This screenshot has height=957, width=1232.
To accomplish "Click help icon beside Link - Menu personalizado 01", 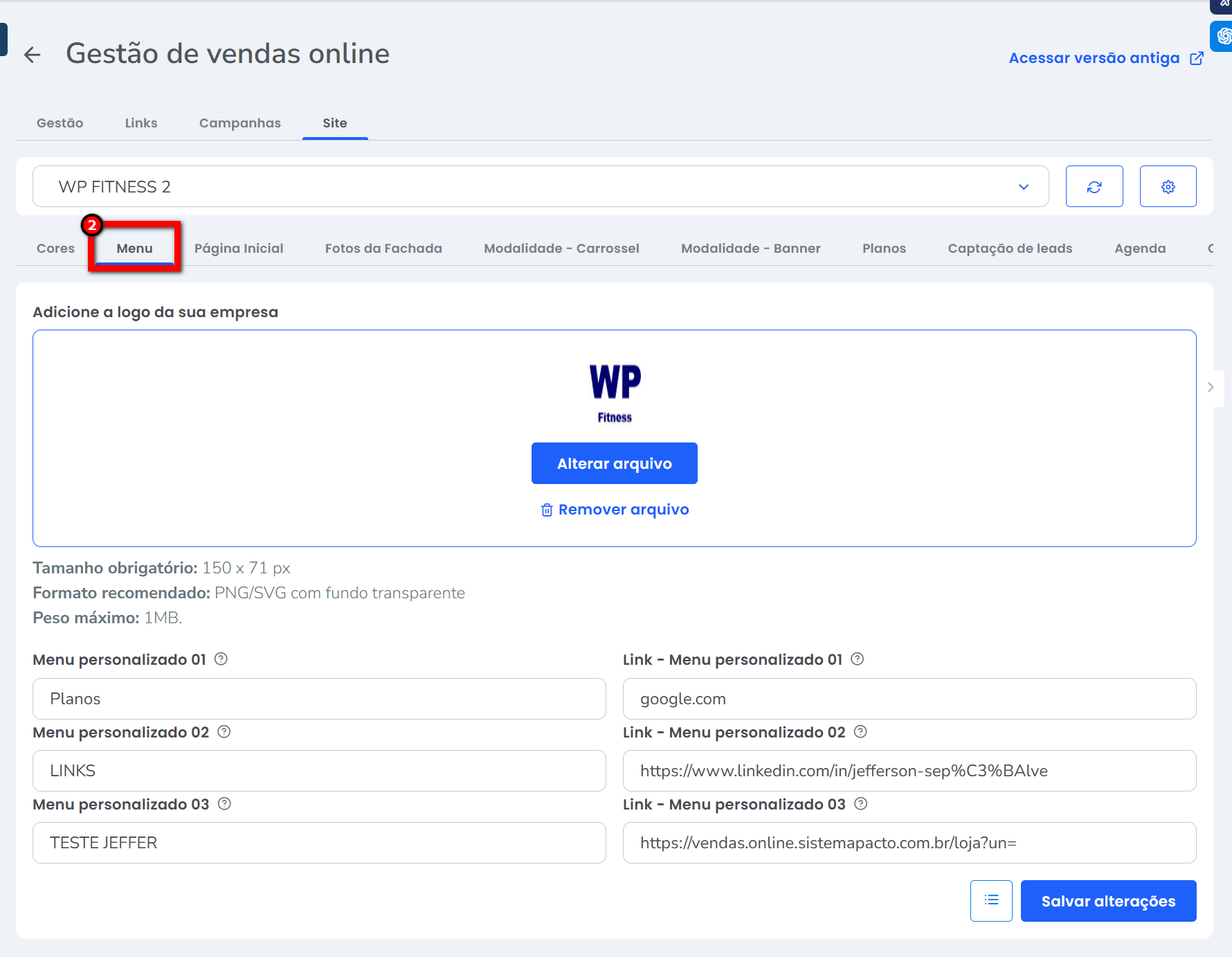I will (857, 659).
